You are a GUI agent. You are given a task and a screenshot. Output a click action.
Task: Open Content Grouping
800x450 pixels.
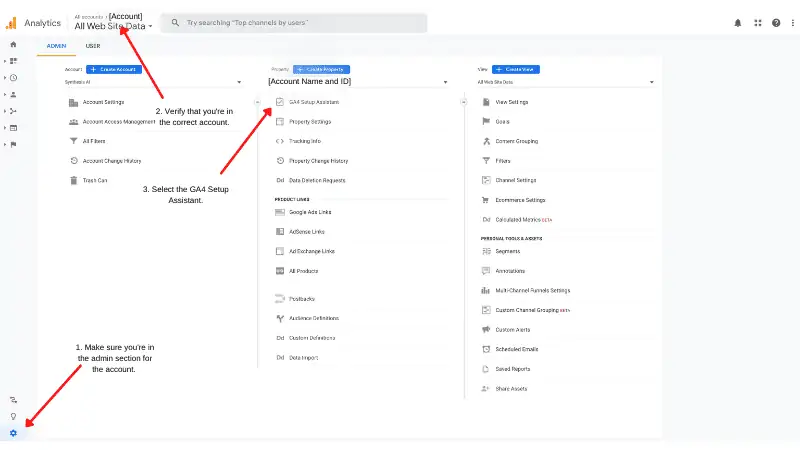coord(516,141)
